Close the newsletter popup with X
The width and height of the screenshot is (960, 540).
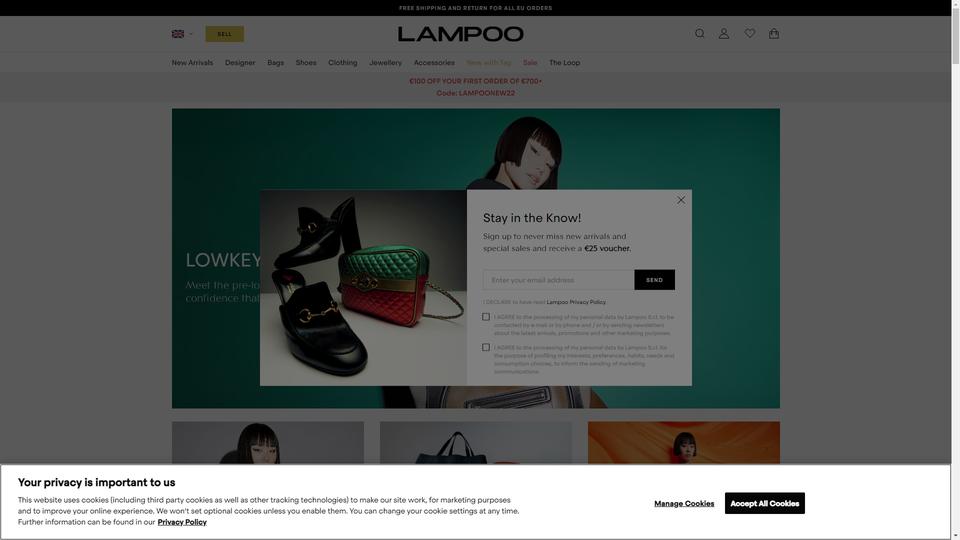pyautogui.click(x=681, y=200)
